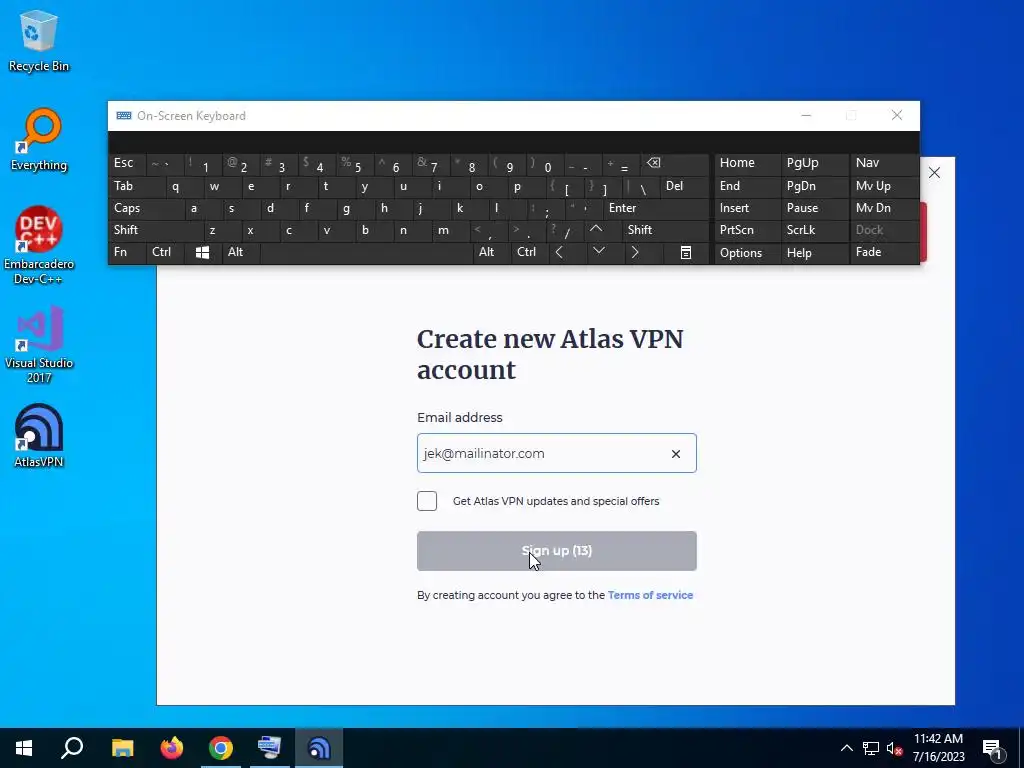Show hidden system tray icons
Image resolution: width=1024 pixels, height=768 pixels.
tap(846, 748)
